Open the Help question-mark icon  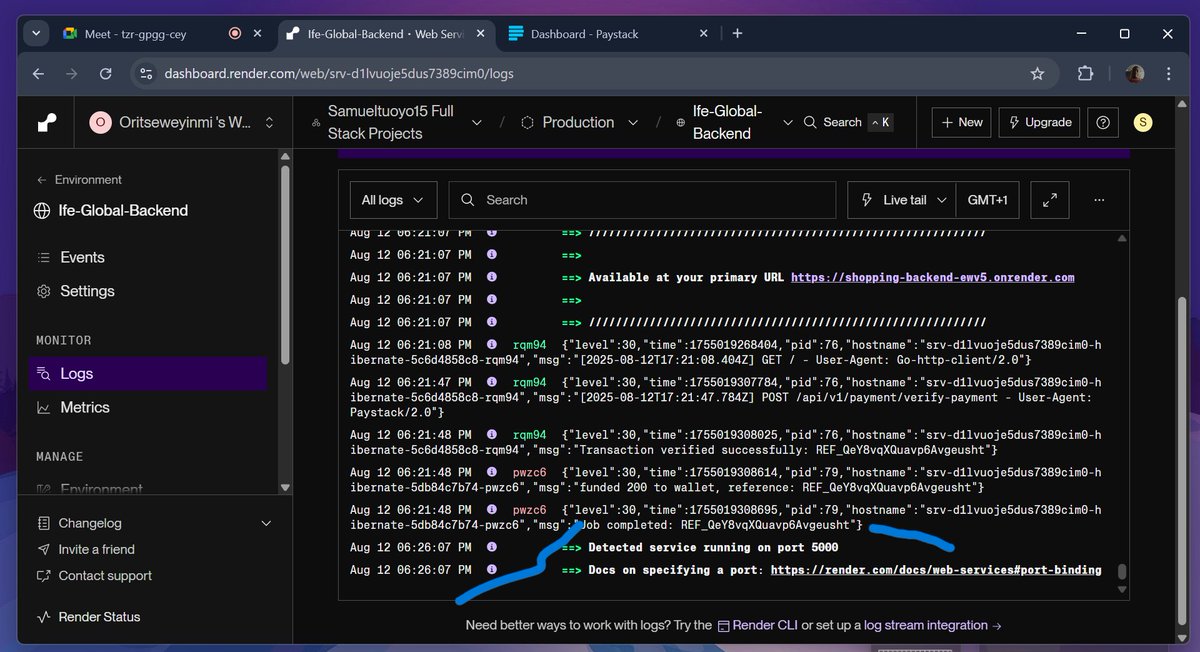tap(1103, 122)
